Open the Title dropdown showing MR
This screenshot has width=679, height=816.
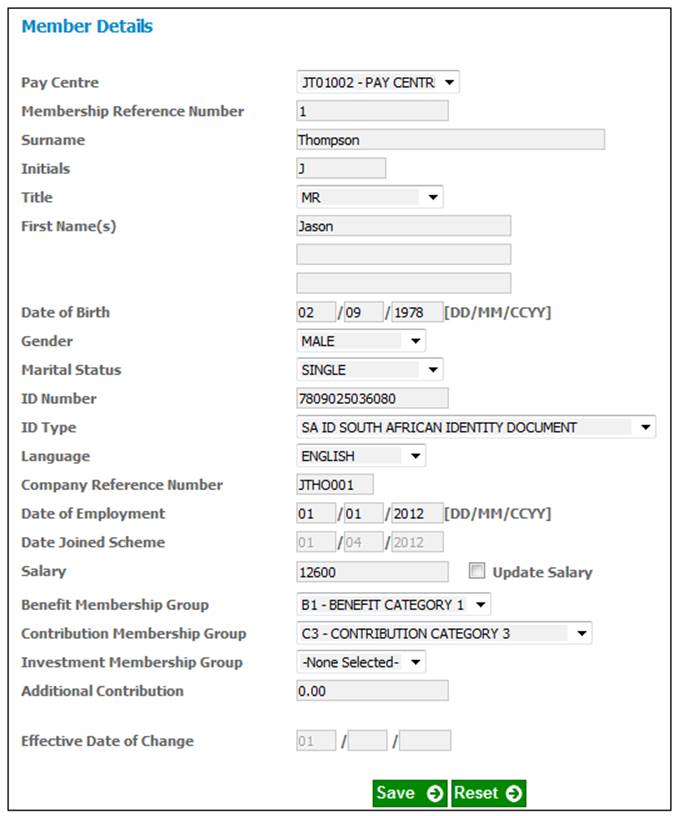369,197
